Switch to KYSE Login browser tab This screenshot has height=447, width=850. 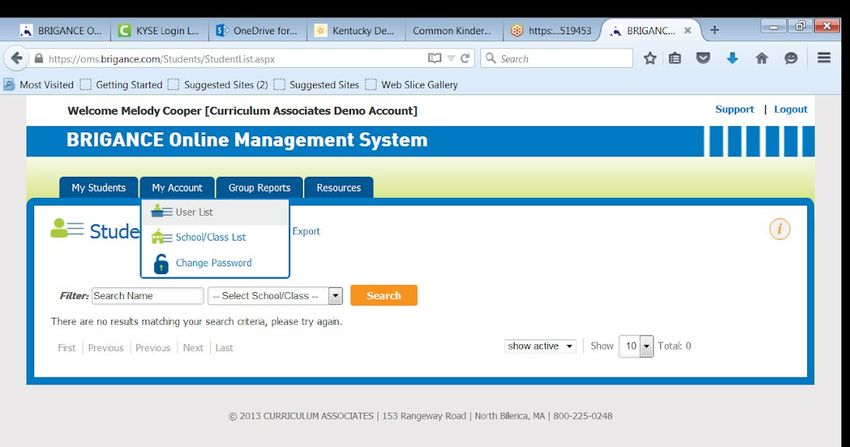tap(159, 31)
